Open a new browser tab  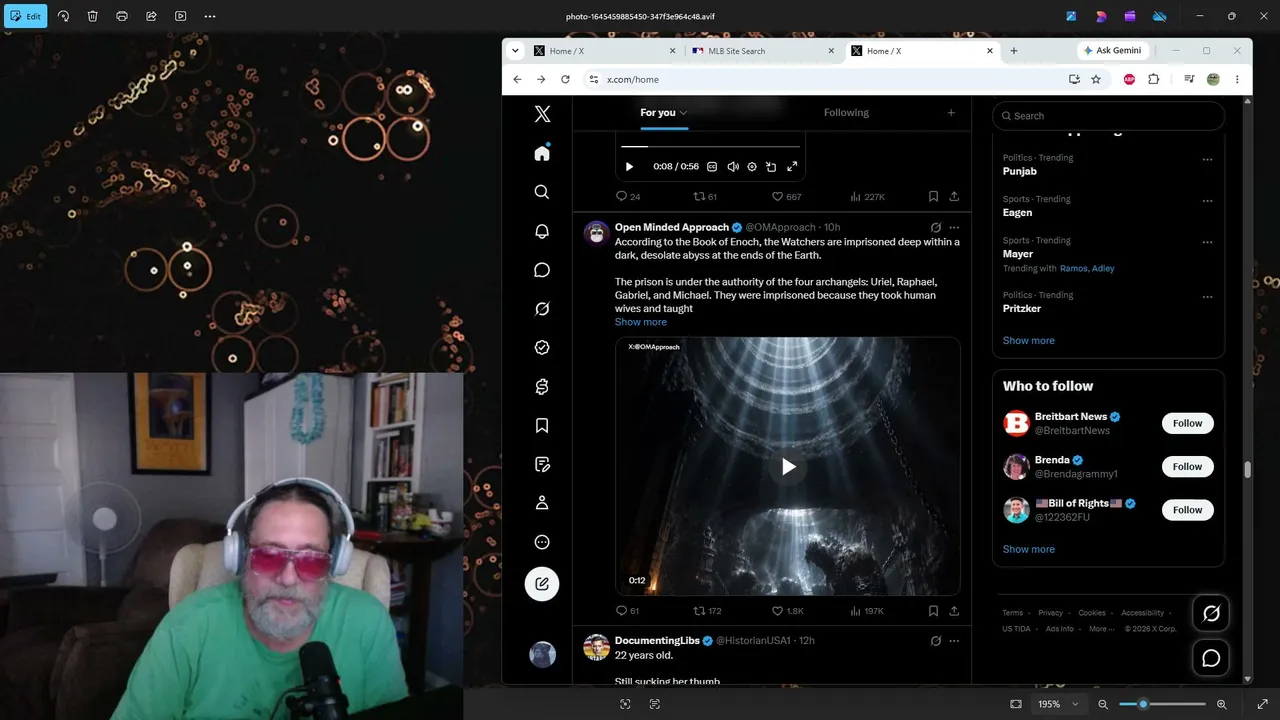1014,51
